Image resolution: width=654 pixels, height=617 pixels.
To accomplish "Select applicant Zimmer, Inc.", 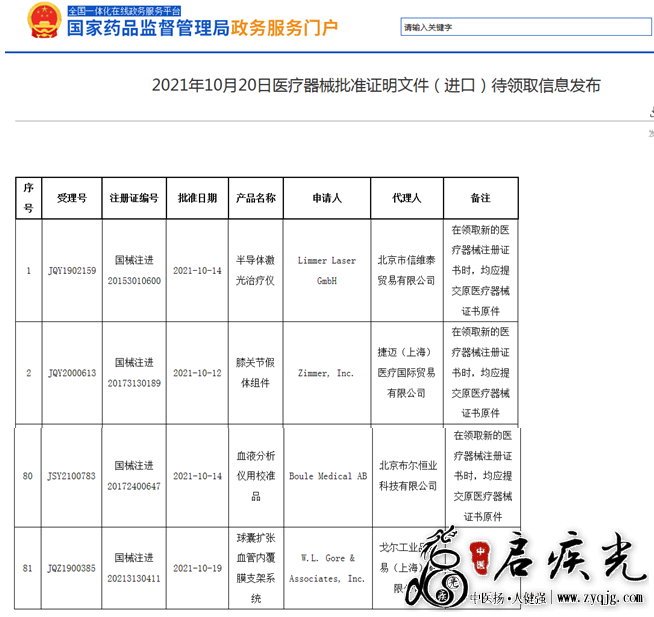I will click(326, 373).
